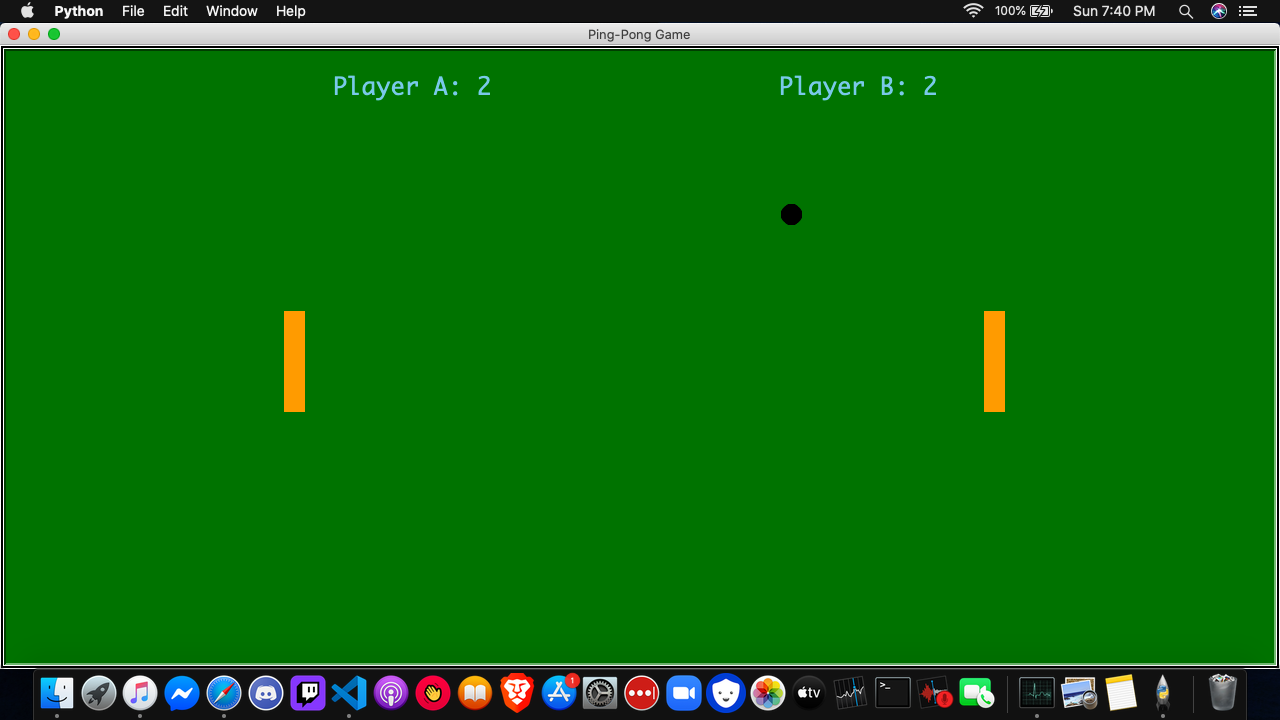Launch Twitch from the dock
Screen dimensions: 1280x720
[x=308, y=692]
